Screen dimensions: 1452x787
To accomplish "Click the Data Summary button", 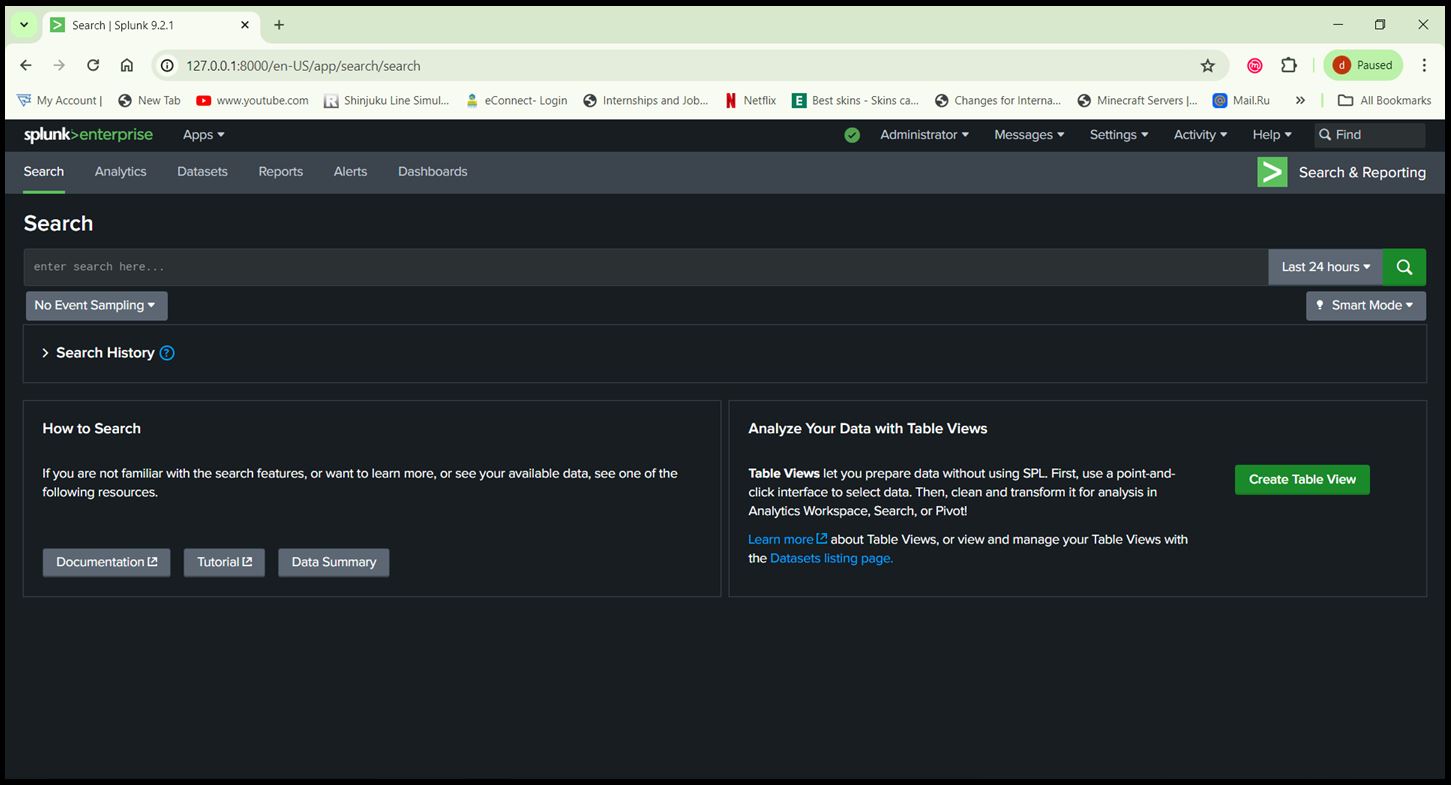I will pyautogui.click(x=333, y=562).
